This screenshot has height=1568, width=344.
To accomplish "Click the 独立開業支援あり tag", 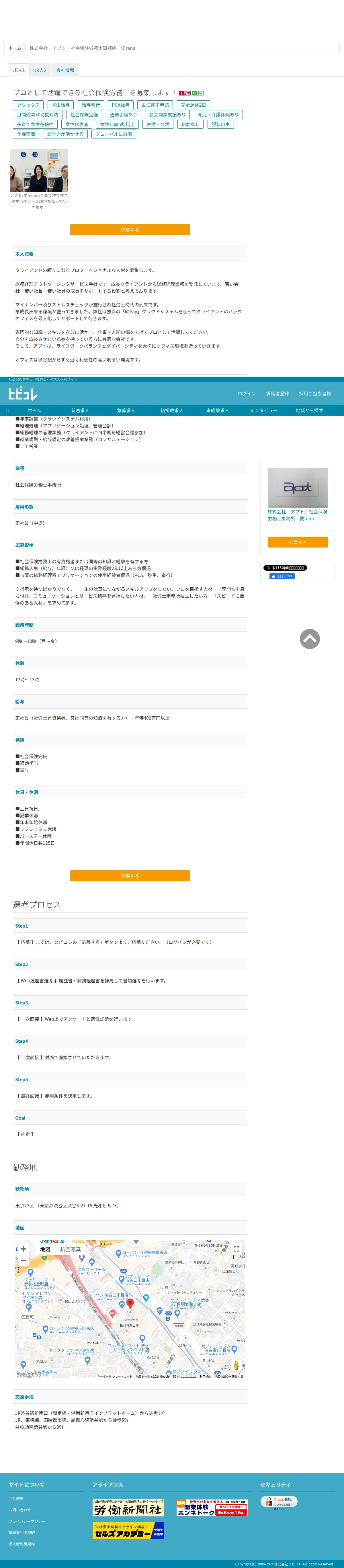I will 167,114.
